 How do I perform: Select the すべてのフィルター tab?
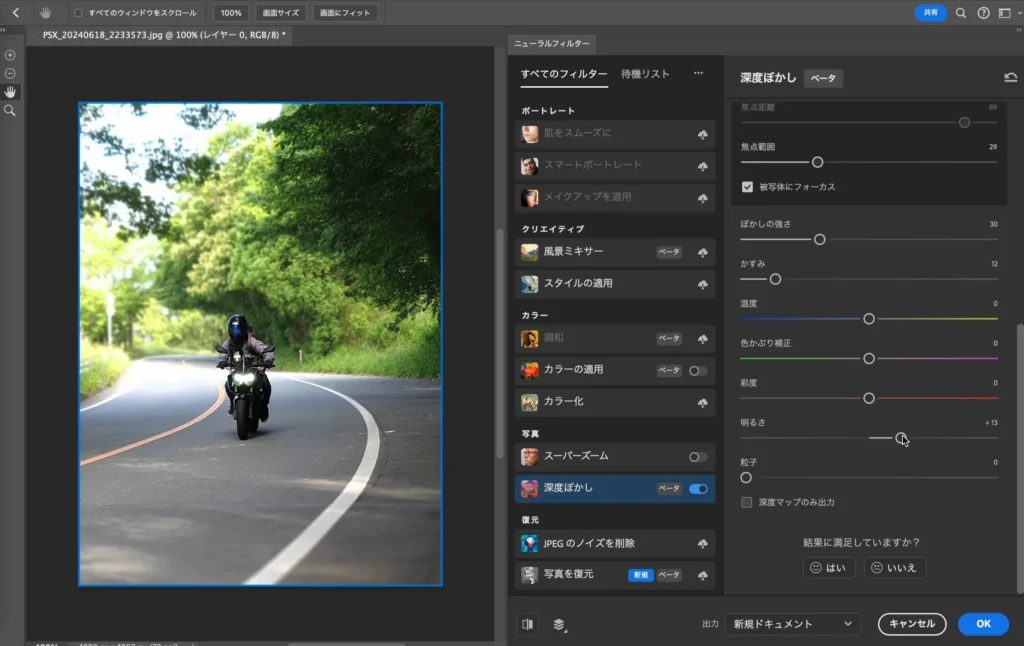point(564,74)
